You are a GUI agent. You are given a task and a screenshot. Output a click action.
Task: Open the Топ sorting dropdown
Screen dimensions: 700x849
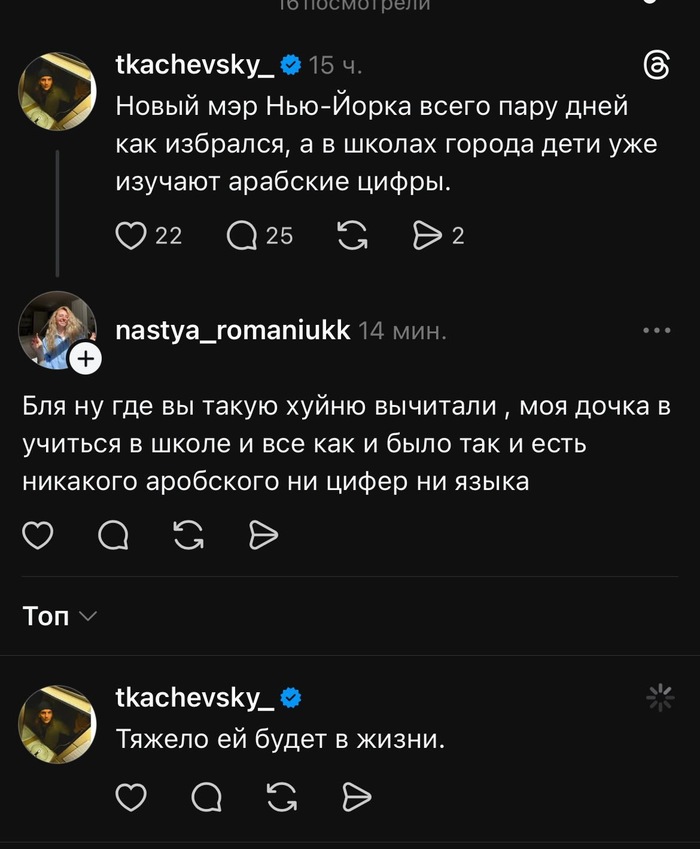pos(53,617)
